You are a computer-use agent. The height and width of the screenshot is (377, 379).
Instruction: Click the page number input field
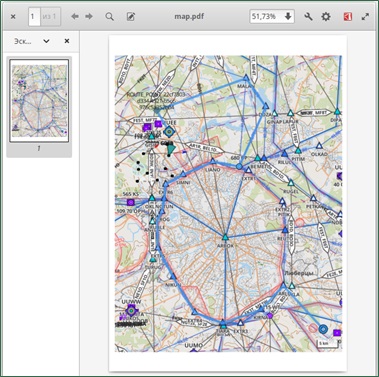pyautogui.click(x=34, y=16)
